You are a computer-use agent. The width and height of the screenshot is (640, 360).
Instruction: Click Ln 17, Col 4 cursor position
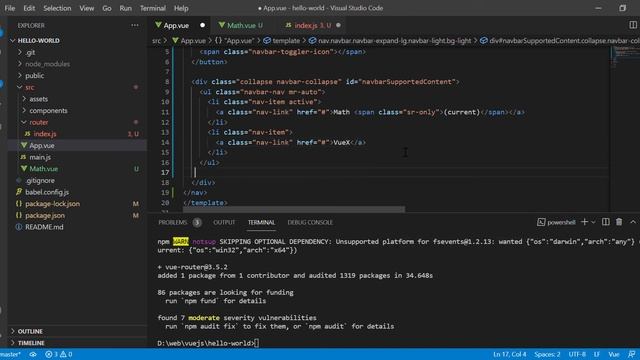[509, 354]
